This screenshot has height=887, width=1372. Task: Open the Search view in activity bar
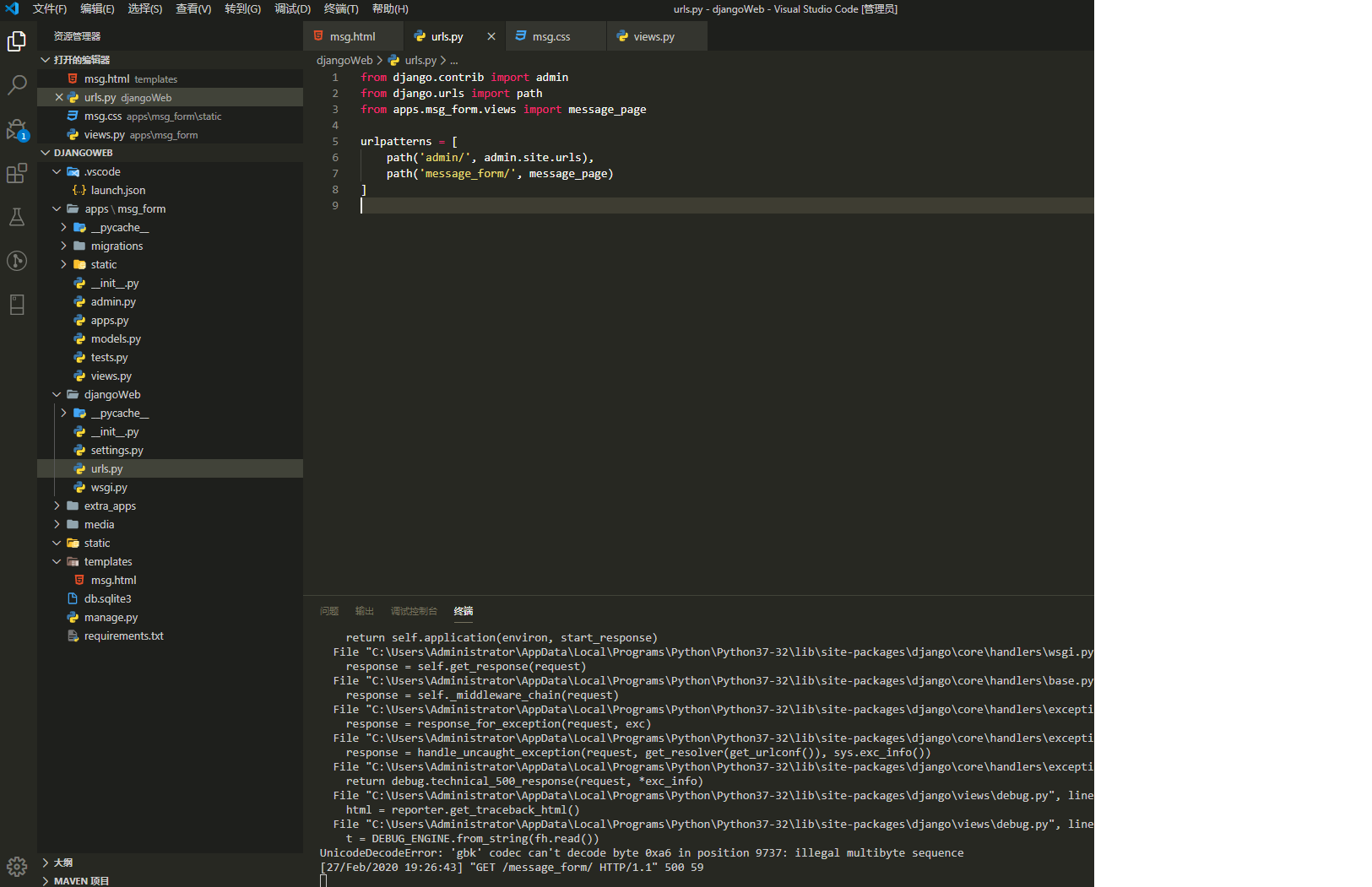(x=17, y=85)
